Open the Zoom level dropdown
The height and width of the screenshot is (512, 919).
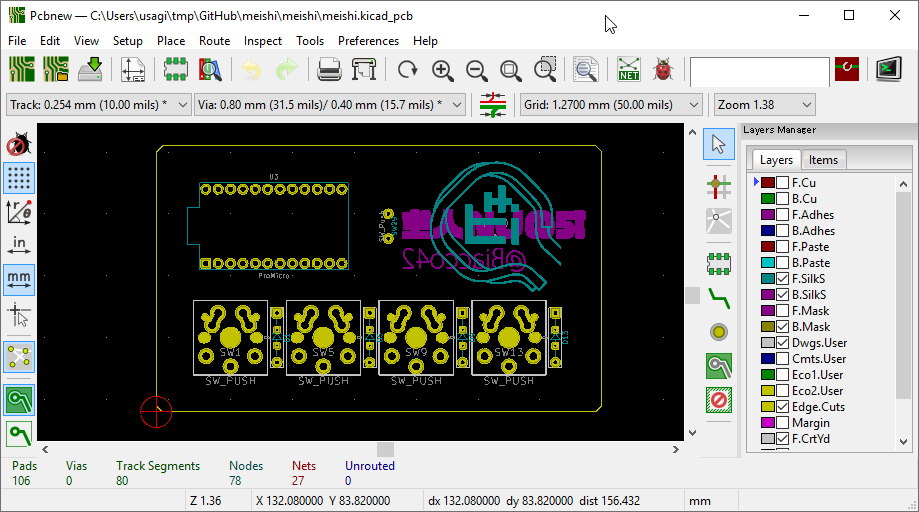764,105
